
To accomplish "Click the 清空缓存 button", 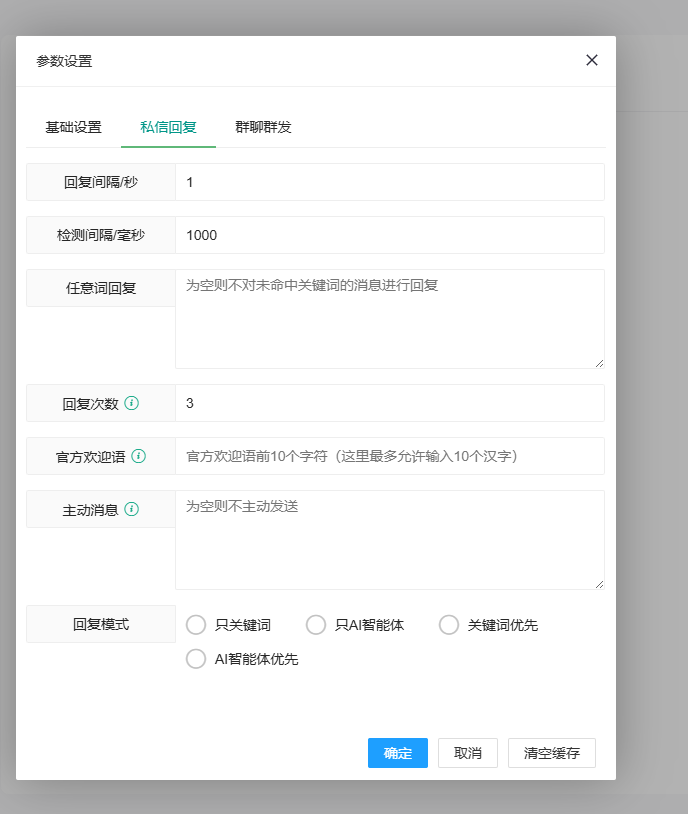I will pos(551,753).
